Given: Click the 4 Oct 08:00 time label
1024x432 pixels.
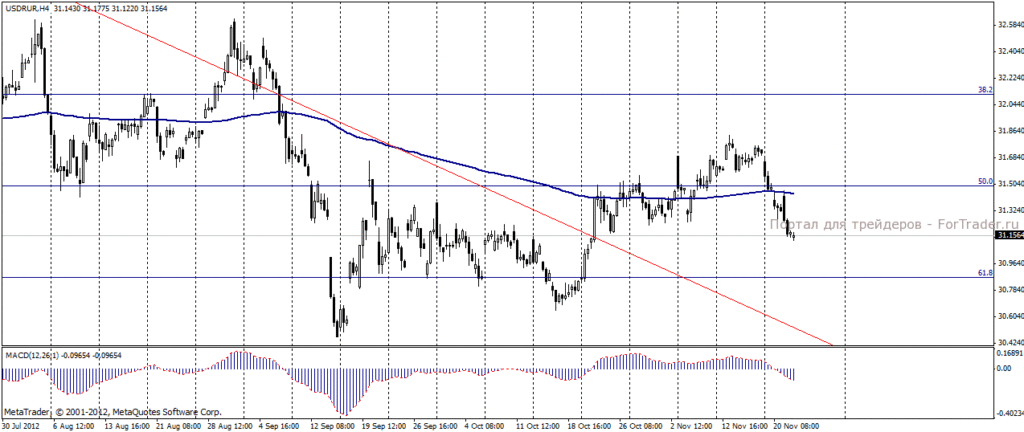Looking at the screenshot, I should 485,425.
